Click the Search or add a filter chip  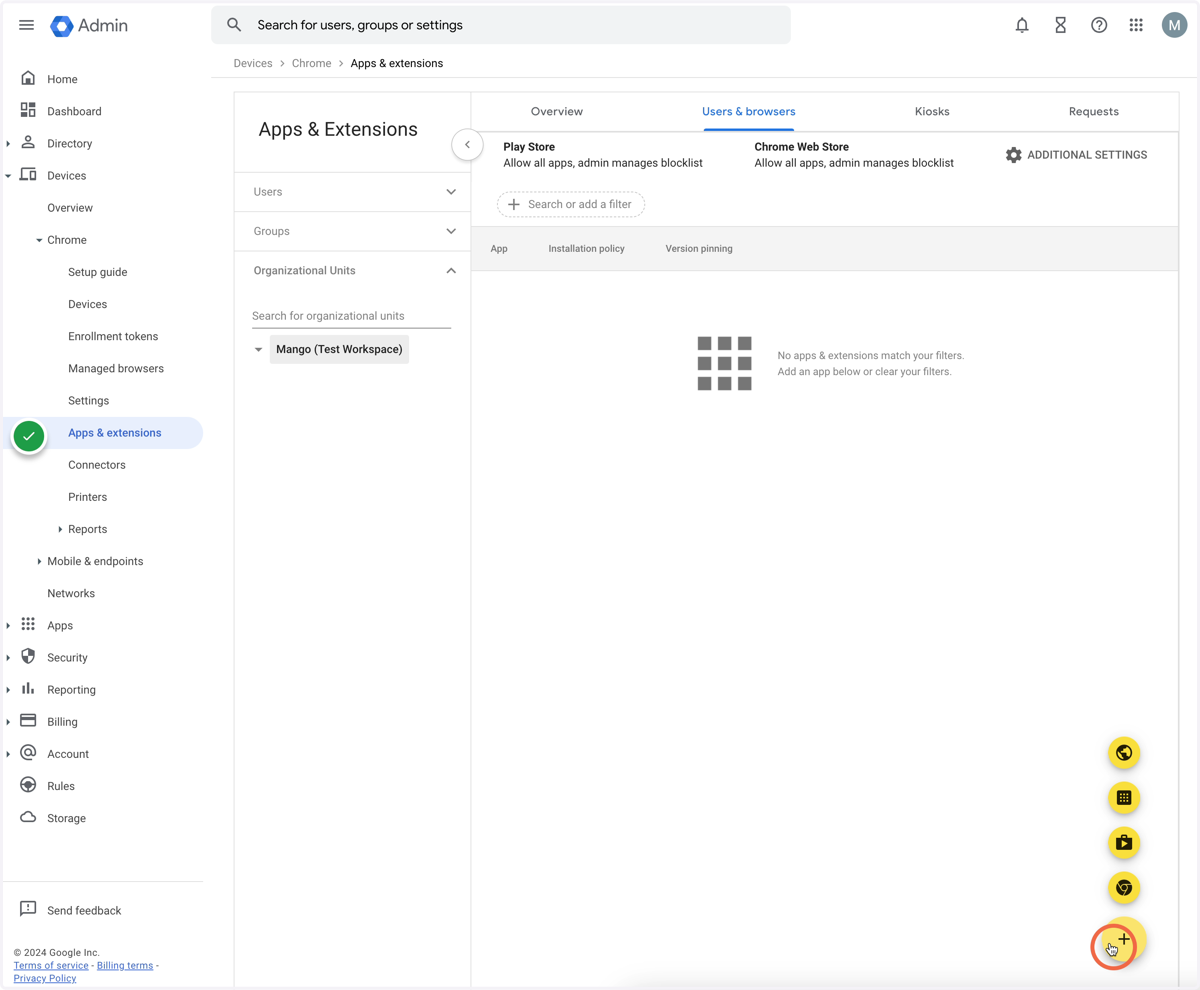[x=571, y=204]
